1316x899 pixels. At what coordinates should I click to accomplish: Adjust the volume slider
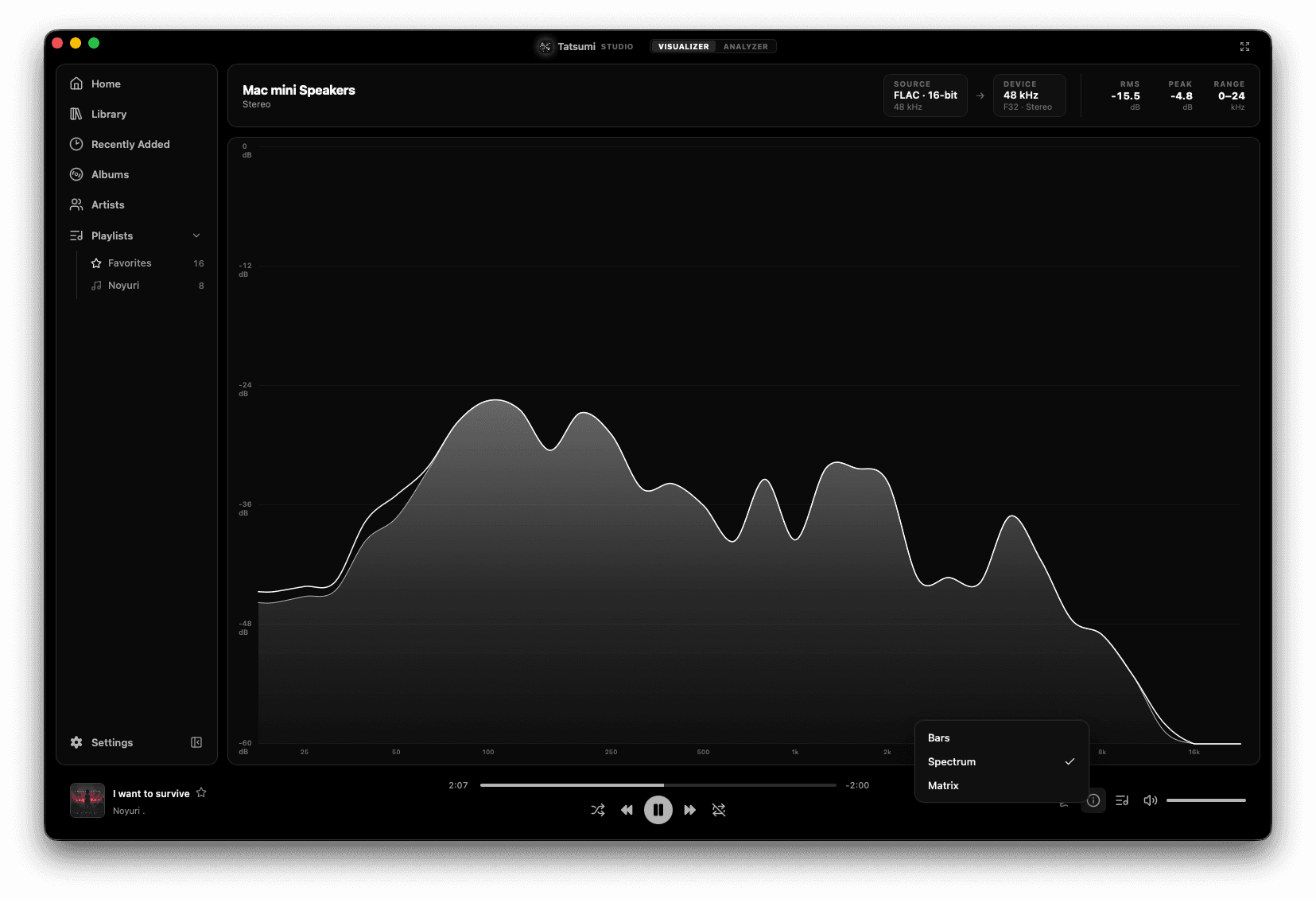pos(1205,800)
